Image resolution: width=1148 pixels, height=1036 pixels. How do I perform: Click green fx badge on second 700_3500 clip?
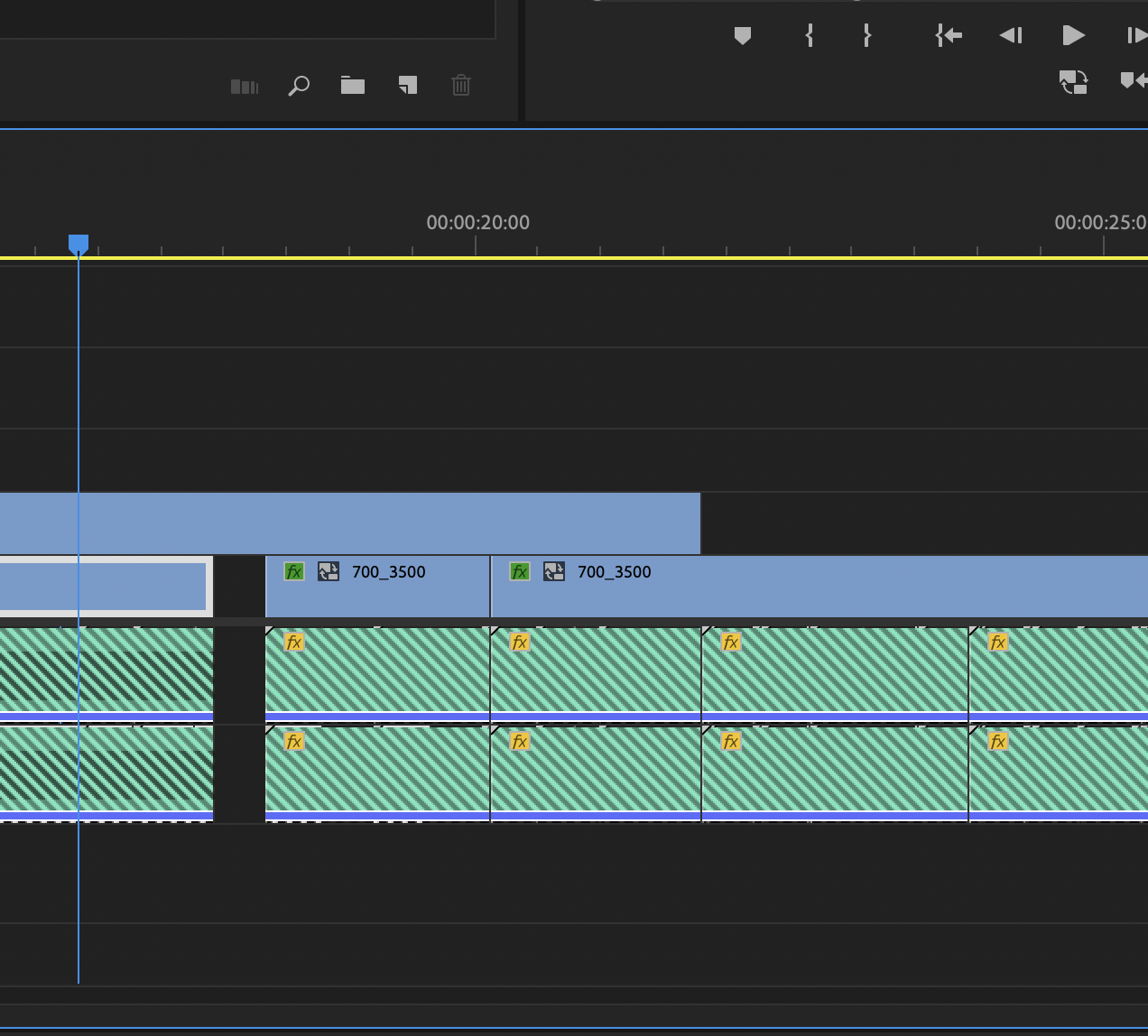[520, 572]
